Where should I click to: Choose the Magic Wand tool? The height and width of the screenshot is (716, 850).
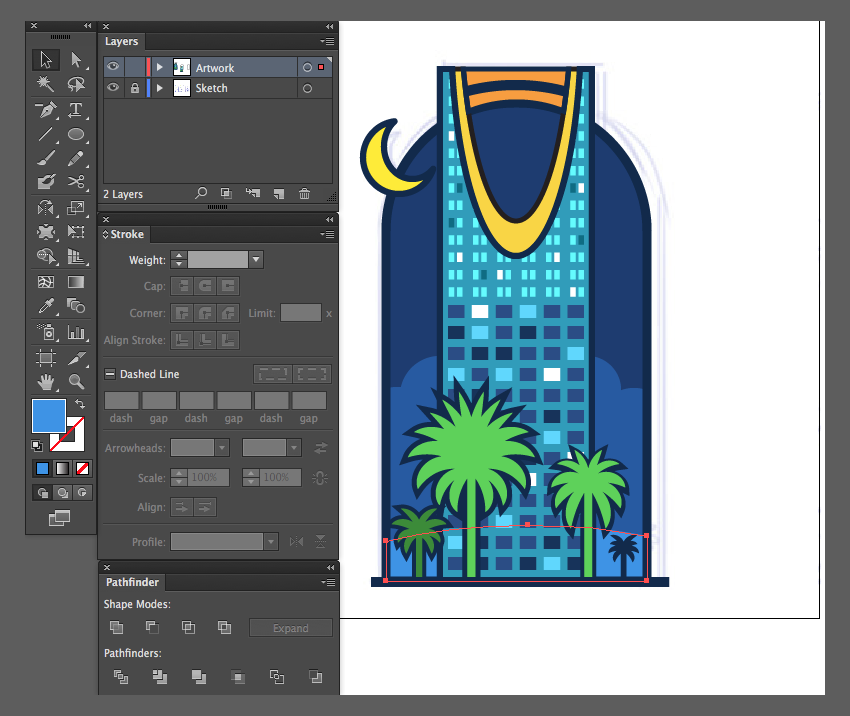click(46, 84)
